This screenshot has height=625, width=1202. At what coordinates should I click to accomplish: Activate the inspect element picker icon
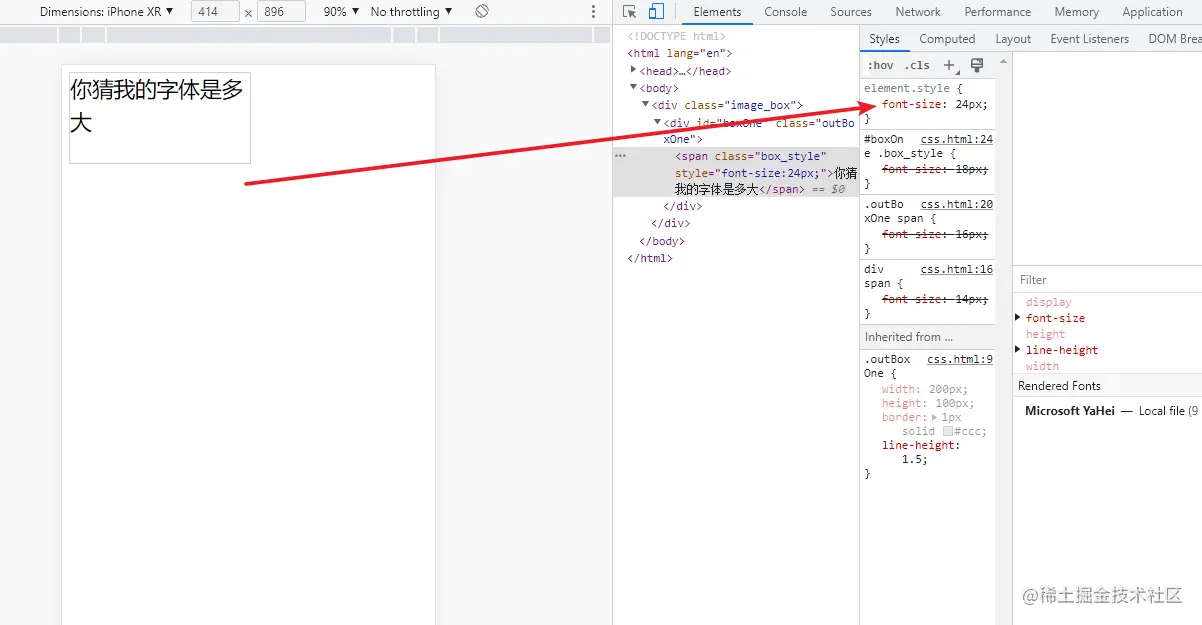pos(629,12)
